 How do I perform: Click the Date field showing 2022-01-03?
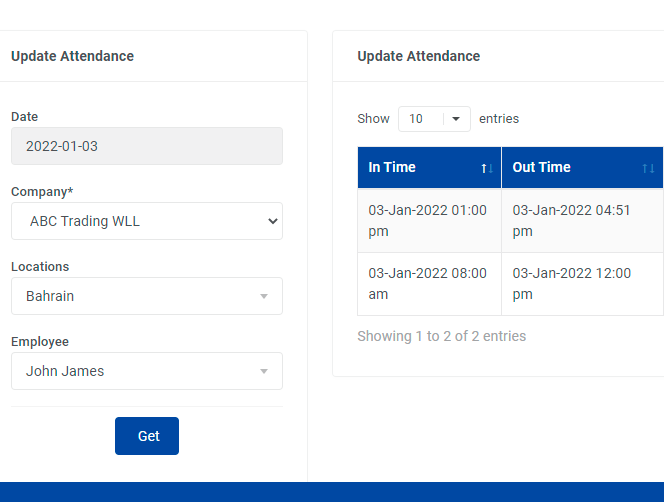147,146
